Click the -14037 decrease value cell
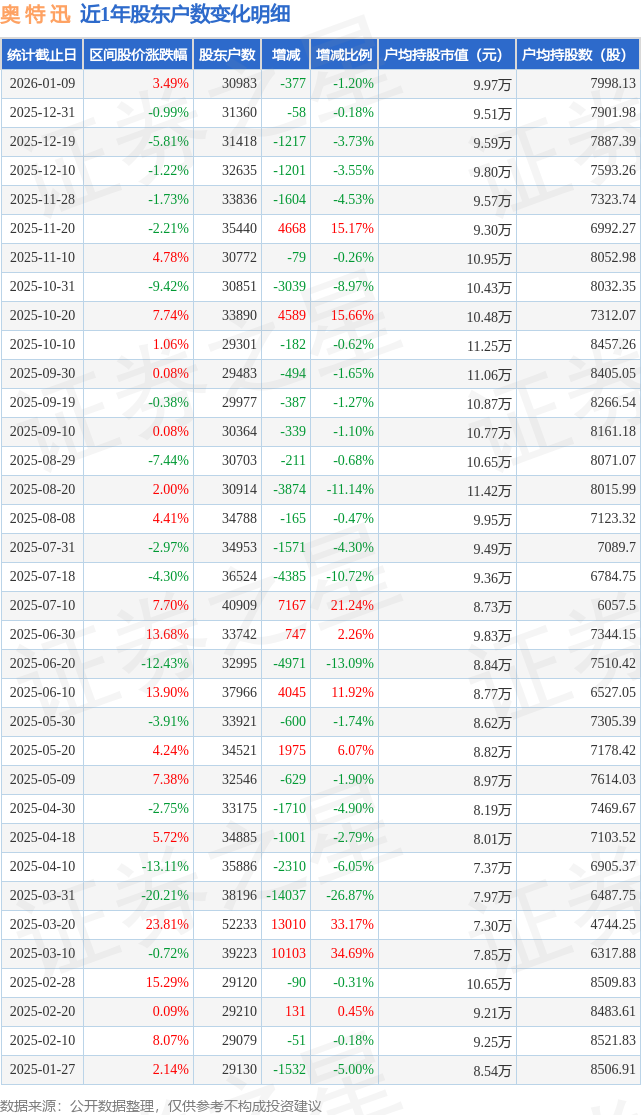 285,896
